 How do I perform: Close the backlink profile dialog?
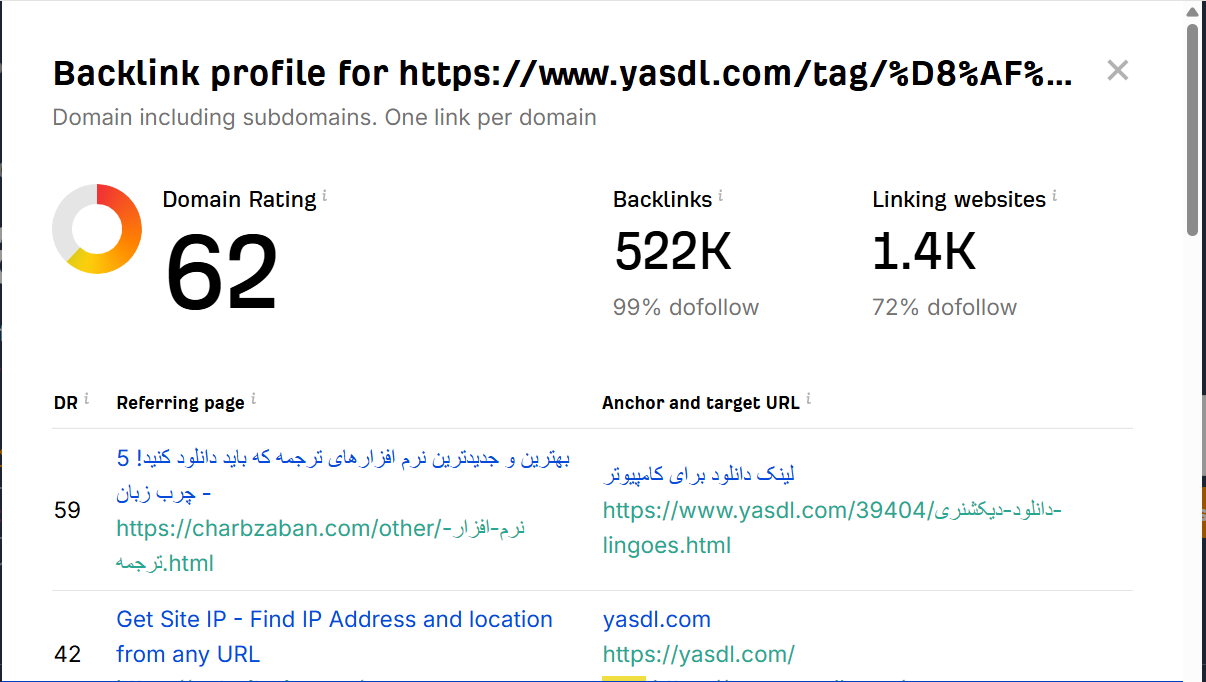1117,70
